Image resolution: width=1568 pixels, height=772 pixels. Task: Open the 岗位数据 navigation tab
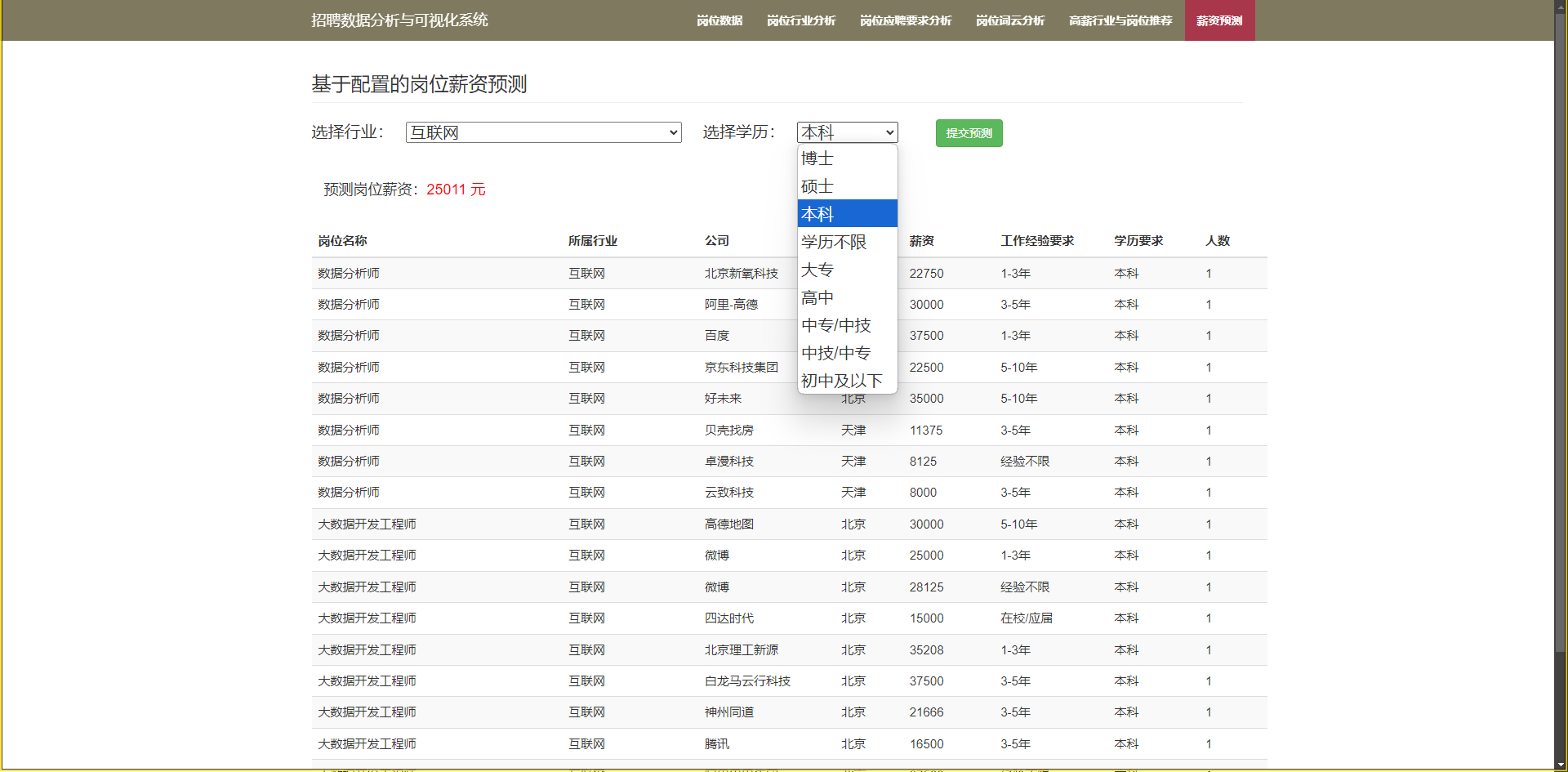point(719,20)
